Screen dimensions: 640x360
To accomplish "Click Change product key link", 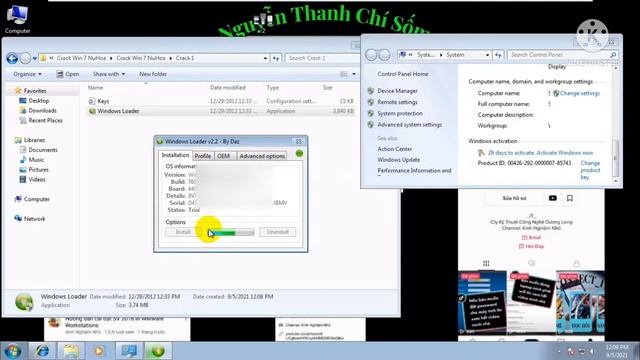I will (x=590, y=170).
